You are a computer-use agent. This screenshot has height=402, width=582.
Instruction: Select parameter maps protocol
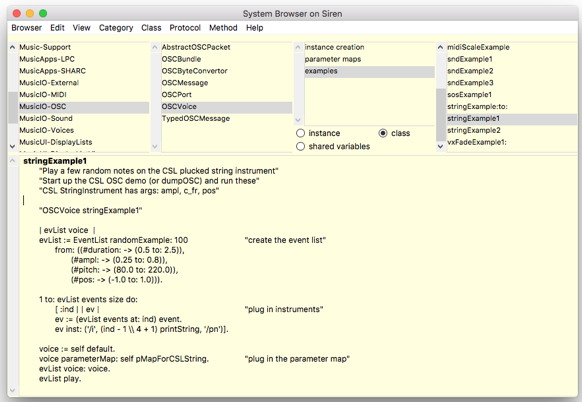369,59
